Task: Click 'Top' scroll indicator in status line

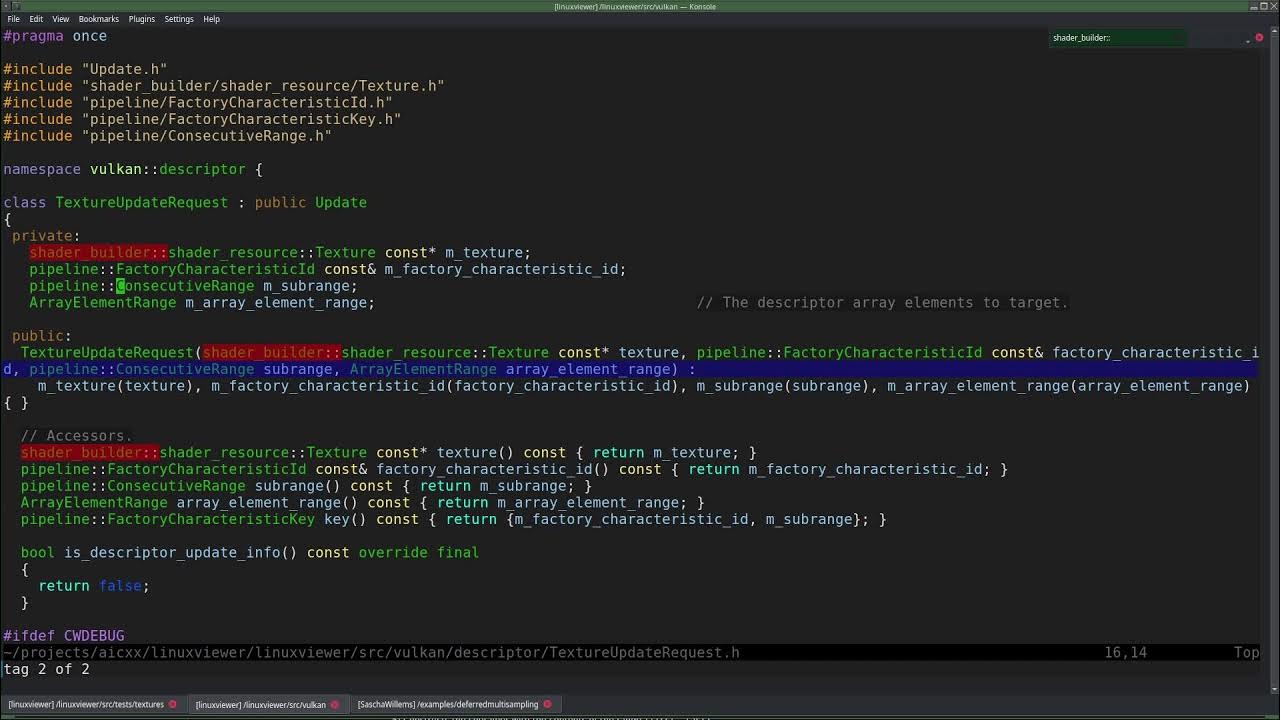Action: (x=1247, y=652)
